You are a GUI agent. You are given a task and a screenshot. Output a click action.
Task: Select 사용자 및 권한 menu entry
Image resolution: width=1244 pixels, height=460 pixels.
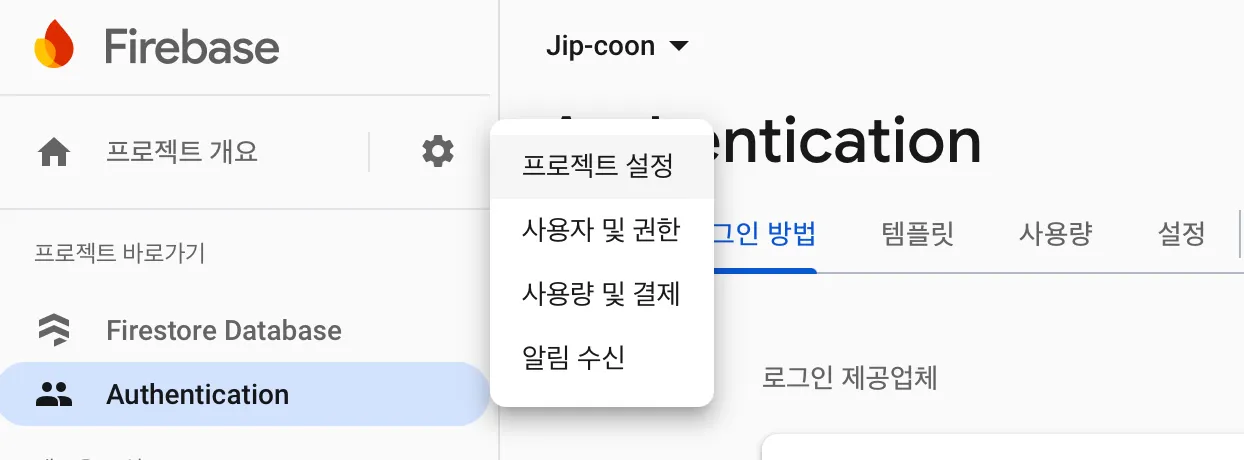click(x=602, y=230)
